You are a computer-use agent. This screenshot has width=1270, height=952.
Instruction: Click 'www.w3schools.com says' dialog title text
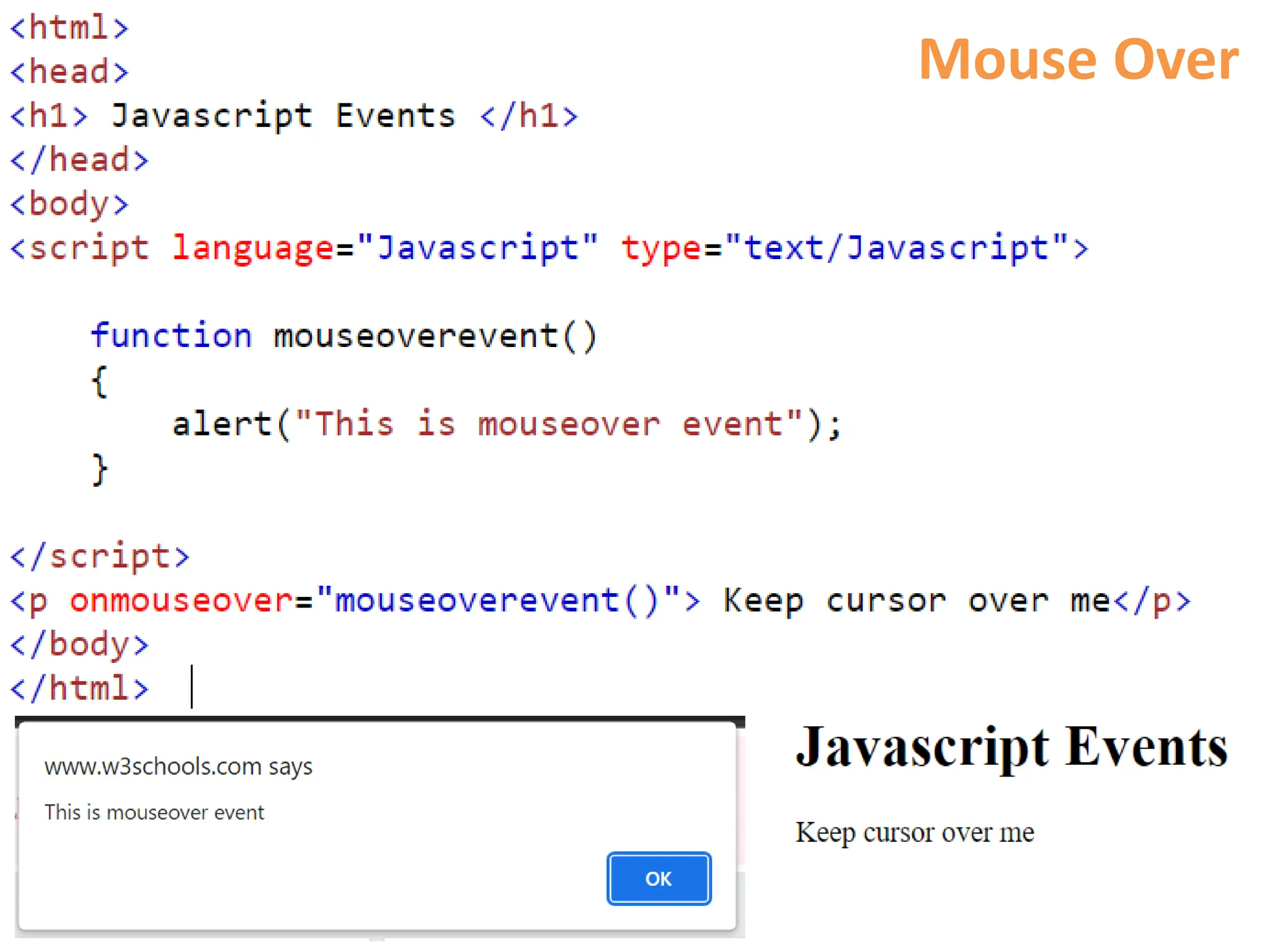pyautogui.click(x=179, y=767)
